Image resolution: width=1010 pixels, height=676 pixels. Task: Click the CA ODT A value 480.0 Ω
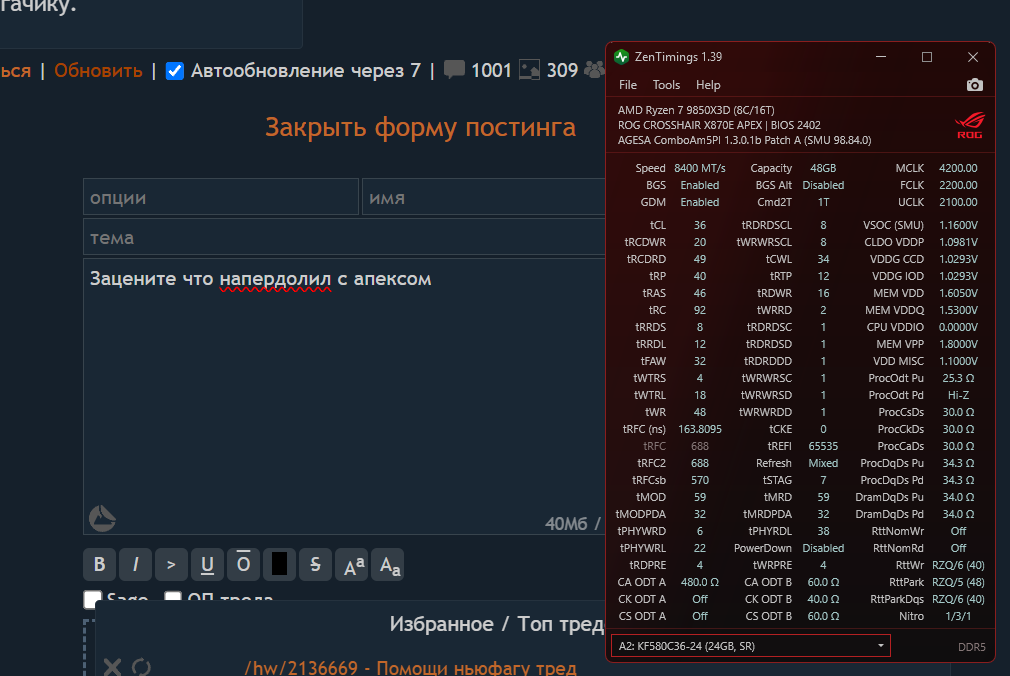point(700,582)
